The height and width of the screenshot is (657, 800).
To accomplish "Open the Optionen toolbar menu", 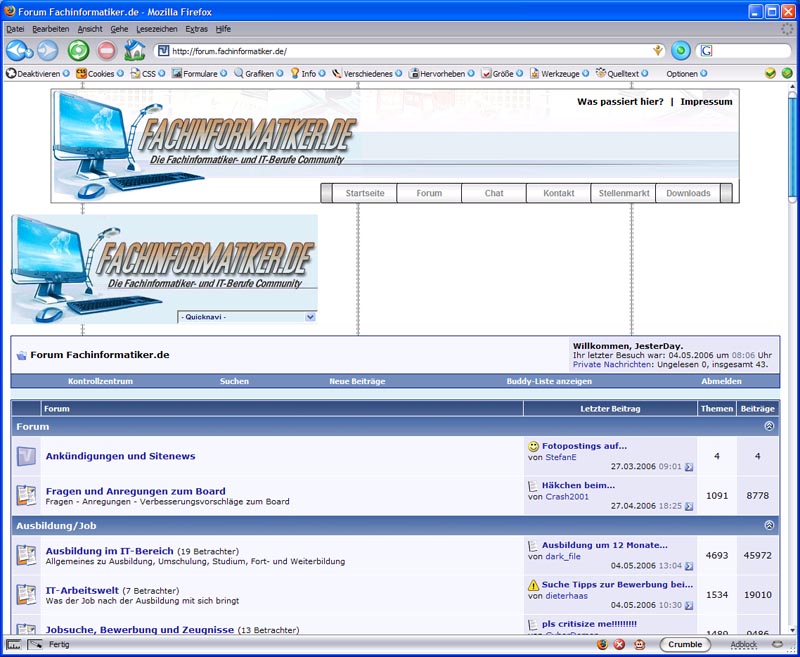I will (687, 73).
